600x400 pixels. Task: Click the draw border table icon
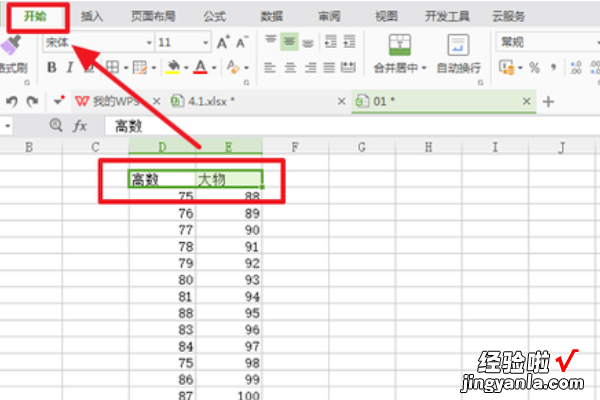click(140, 68)
